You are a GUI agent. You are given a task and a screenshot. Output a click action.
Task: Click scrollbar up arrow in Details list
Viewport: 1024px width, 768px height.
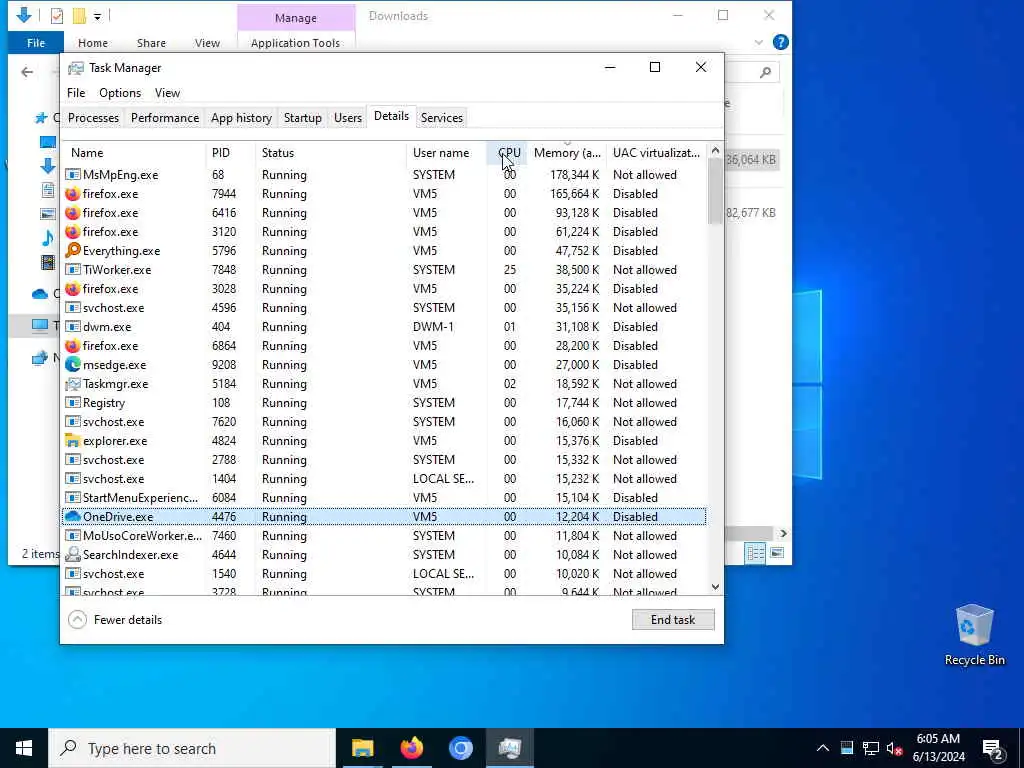coord(715,150)
